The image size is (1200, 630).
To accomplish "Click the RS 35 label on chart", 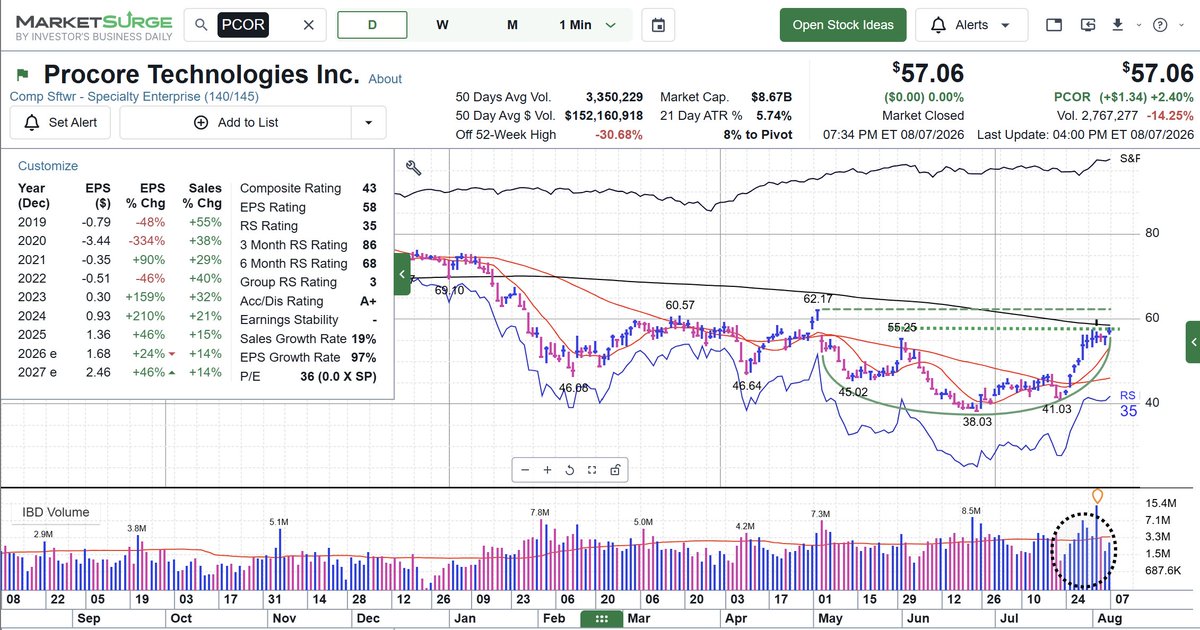I will [1128, 404].
